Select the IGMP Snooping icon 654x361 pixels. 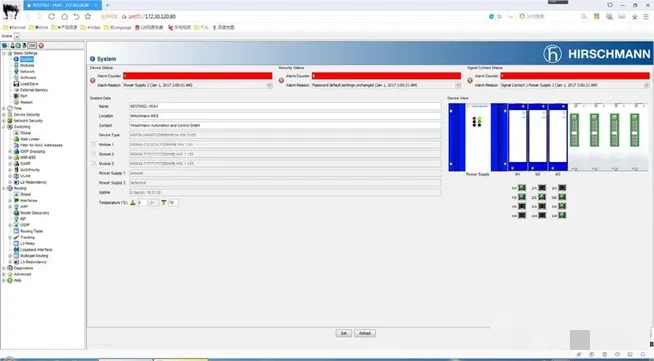[x=16, y=151]
